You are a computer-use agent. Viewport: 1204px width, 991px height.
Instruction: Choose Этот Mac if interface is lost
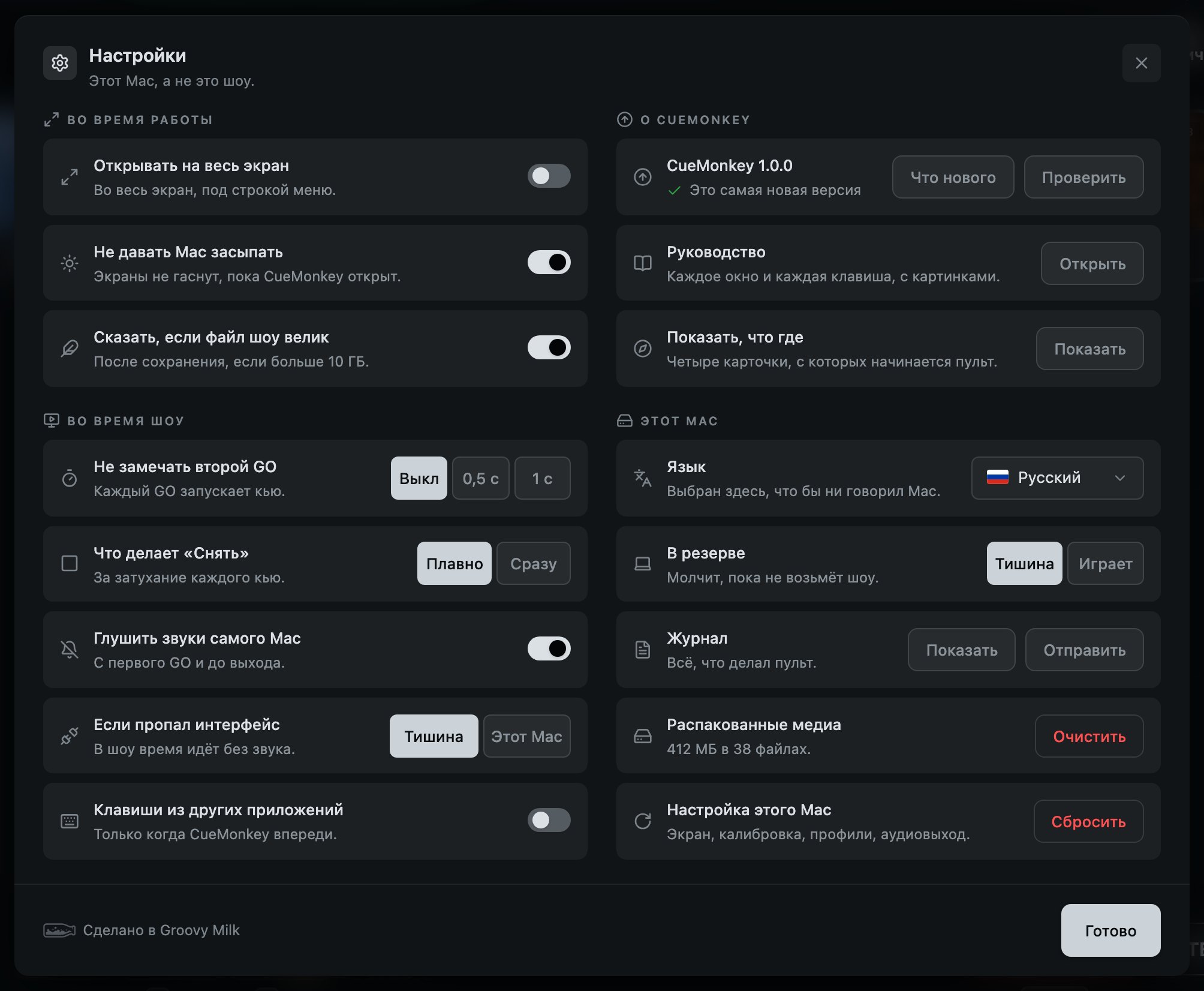[527, 736]
